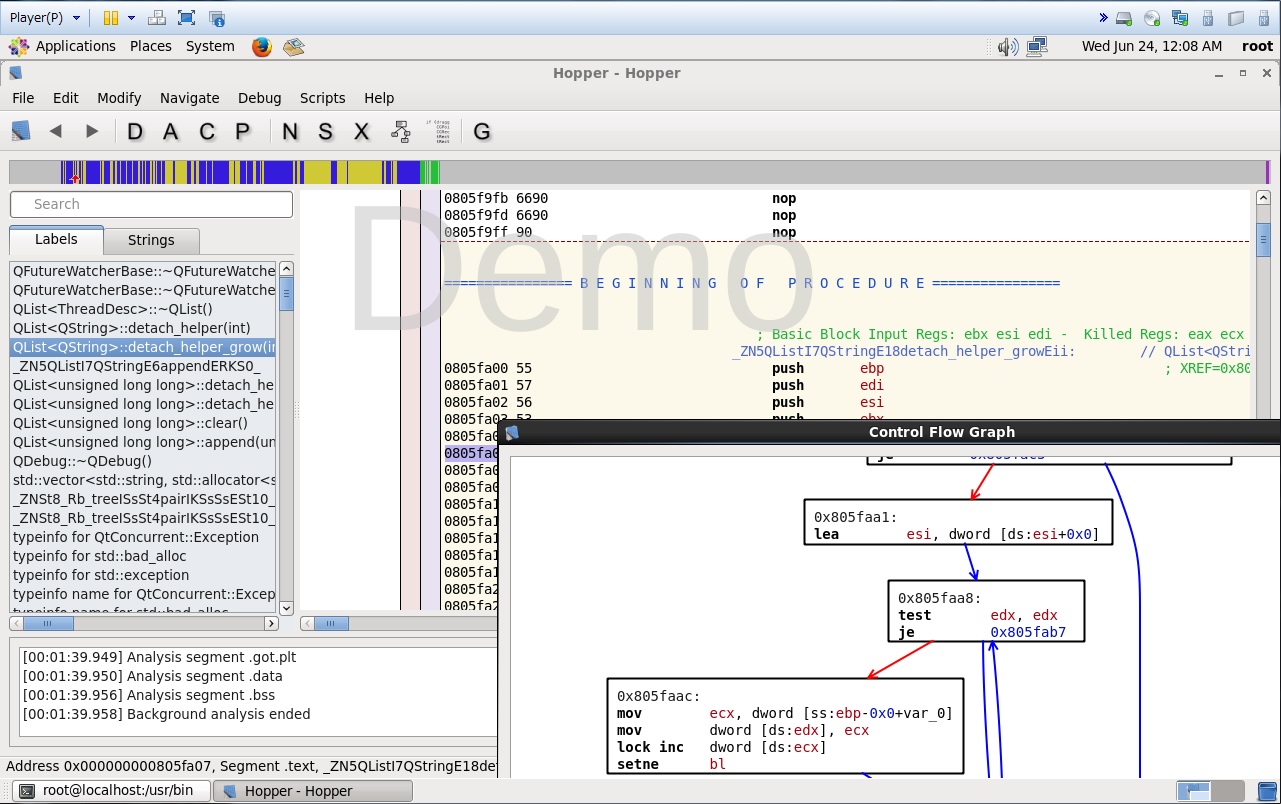Click the network adapter device icon in Player bar

(1180, 18)
